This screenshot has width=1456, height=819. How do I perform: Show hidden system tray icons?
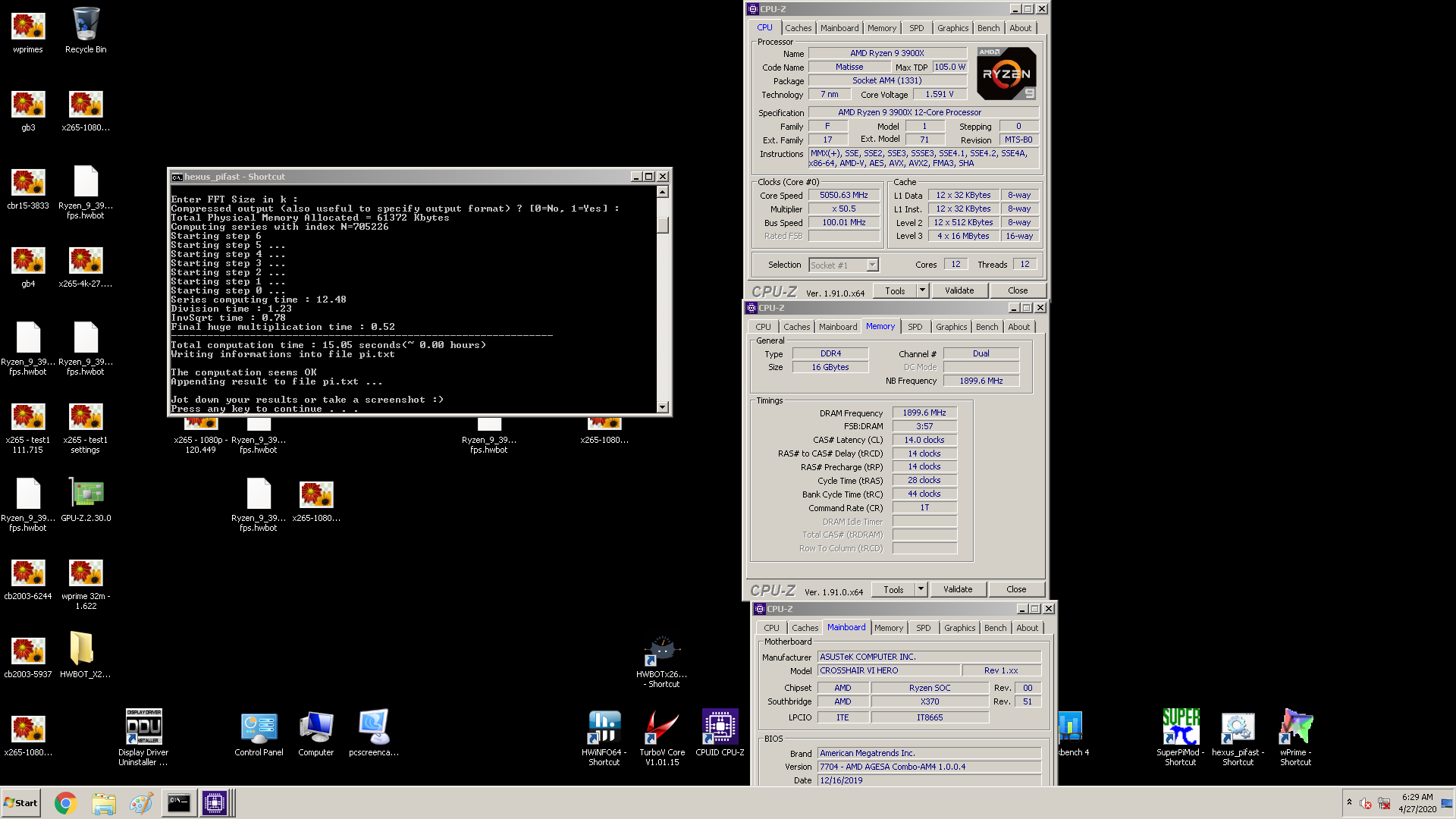pos(1349,802)
